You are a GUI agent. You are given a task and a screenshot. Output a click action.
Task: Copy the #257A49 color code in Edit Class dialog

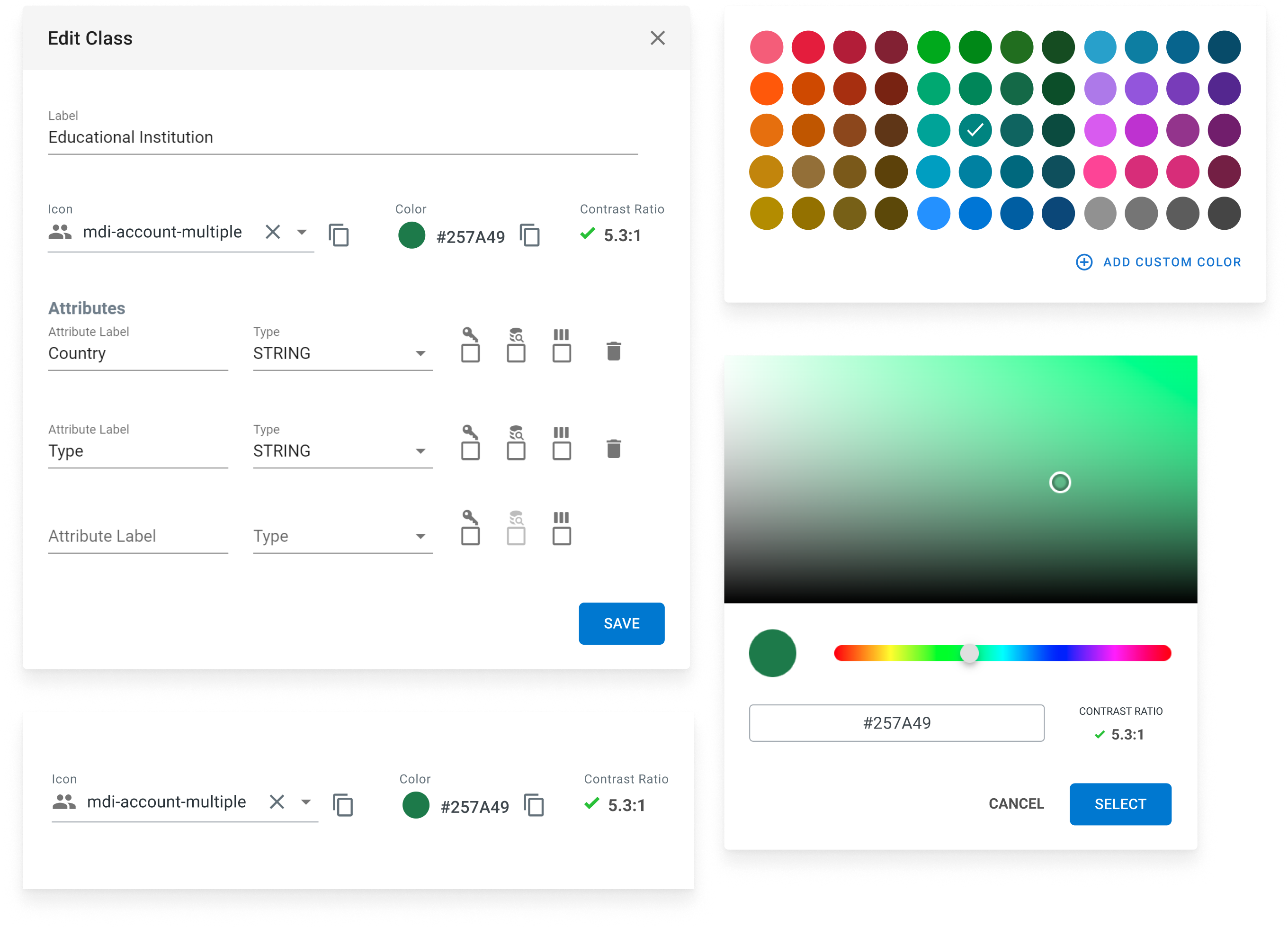click(x=529, y=234)
